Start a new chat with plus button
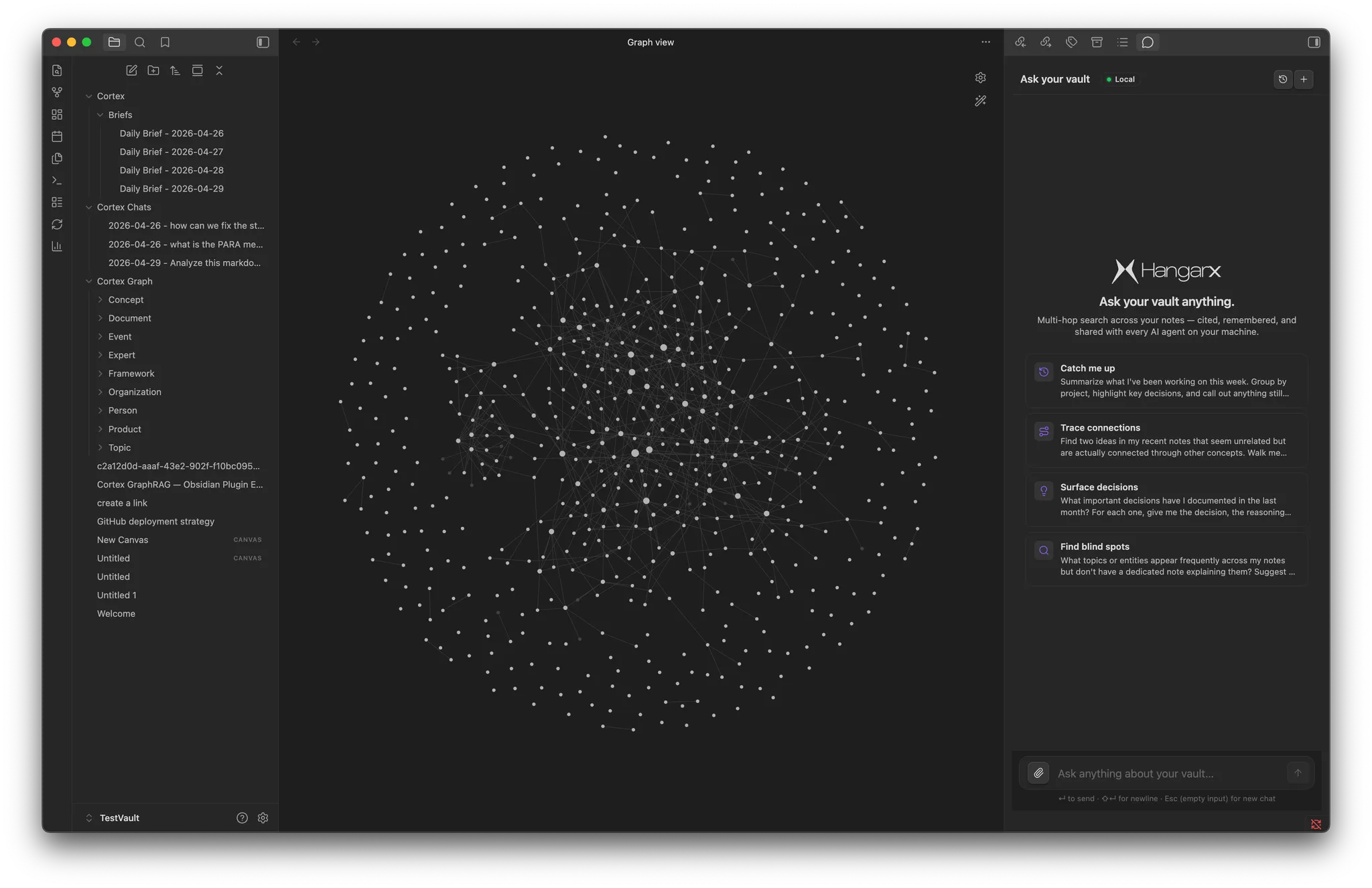The height and width of the screenshot is (888, 1372). pos(1304,79)
